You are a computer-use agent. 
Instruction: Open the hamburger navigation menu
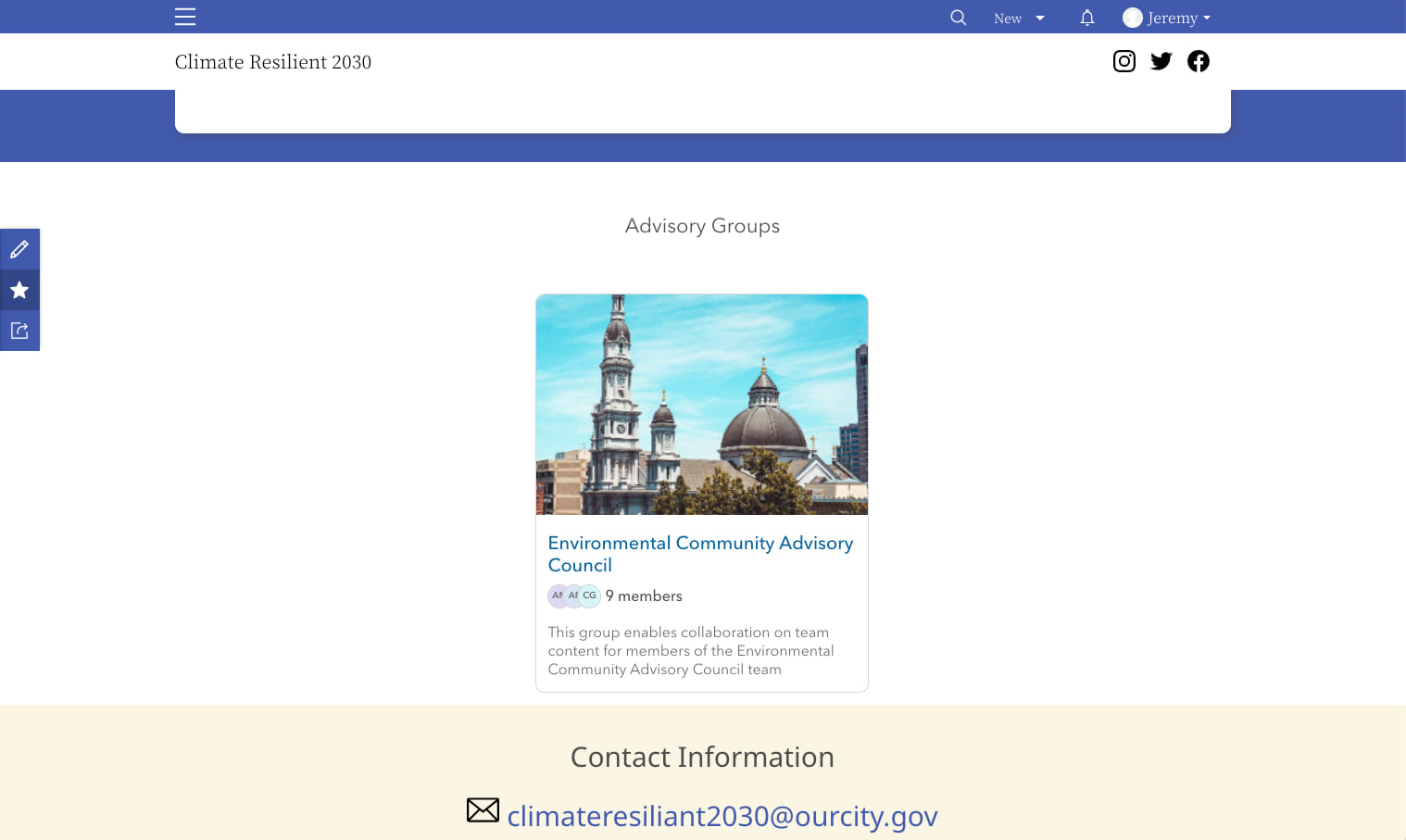coord(185,17)
